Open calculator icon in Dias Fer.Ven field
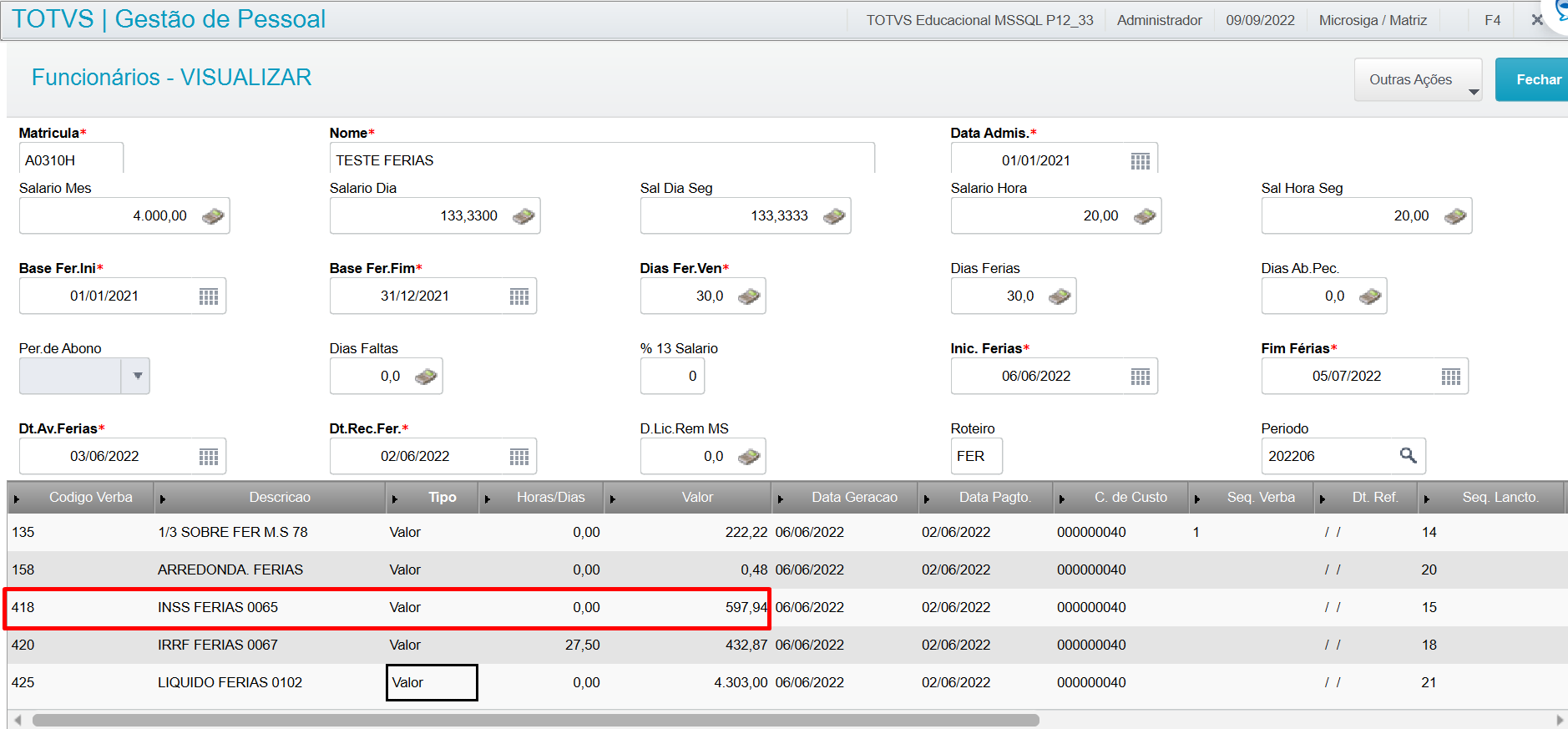 point(749,296)
